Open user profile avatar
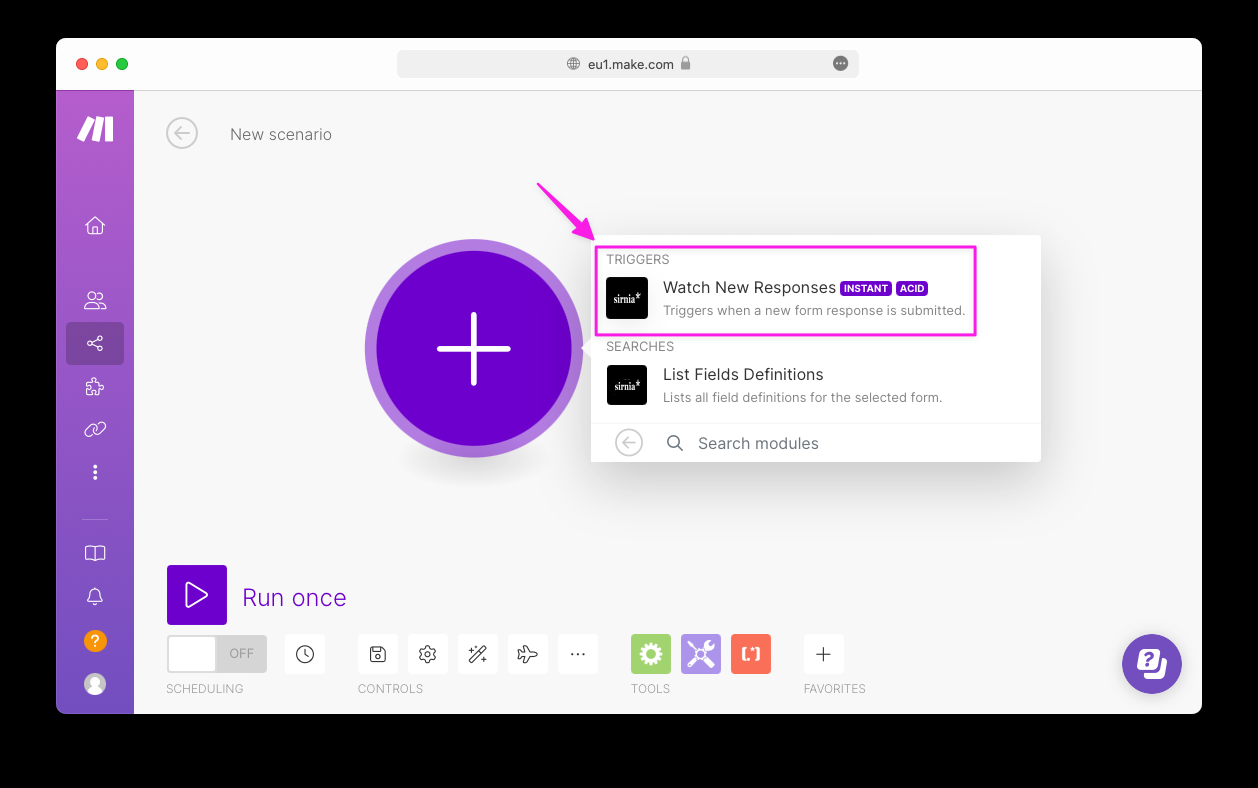Image resolution: width=1258 pixels, height=788 pixels. [95, 684]
